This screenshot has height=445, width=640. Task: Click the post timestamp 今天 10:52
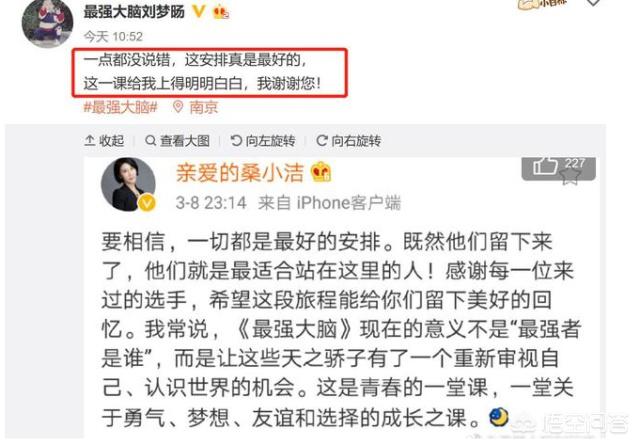point(113,37)
